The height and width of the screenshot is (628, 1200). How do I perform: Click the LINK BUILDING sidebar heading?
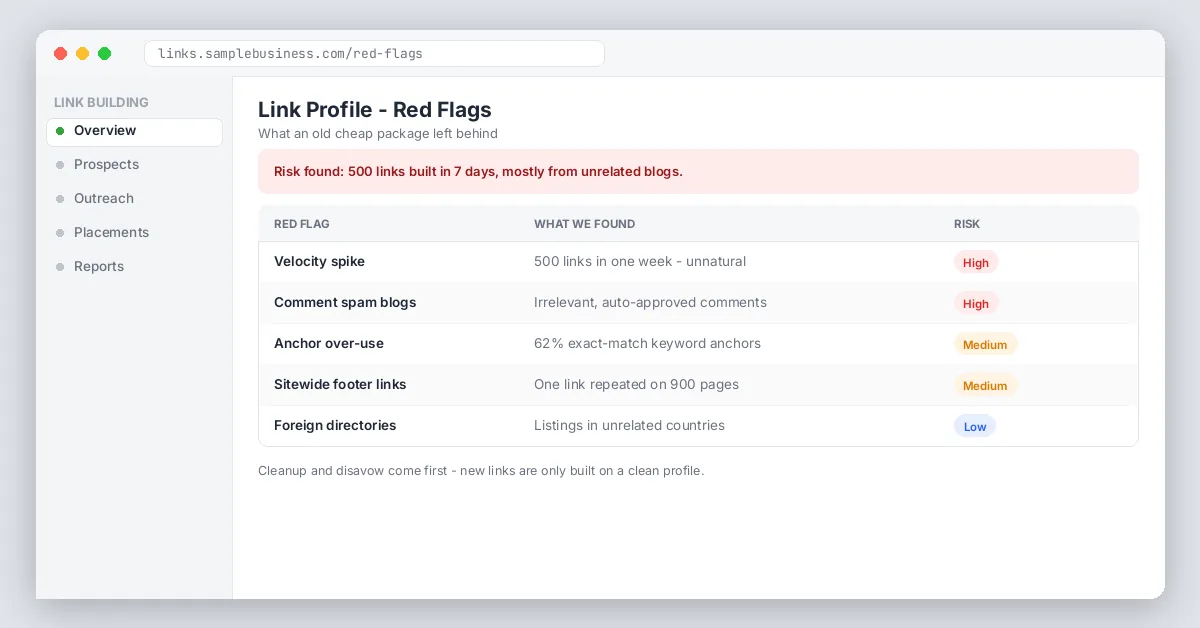101,102
